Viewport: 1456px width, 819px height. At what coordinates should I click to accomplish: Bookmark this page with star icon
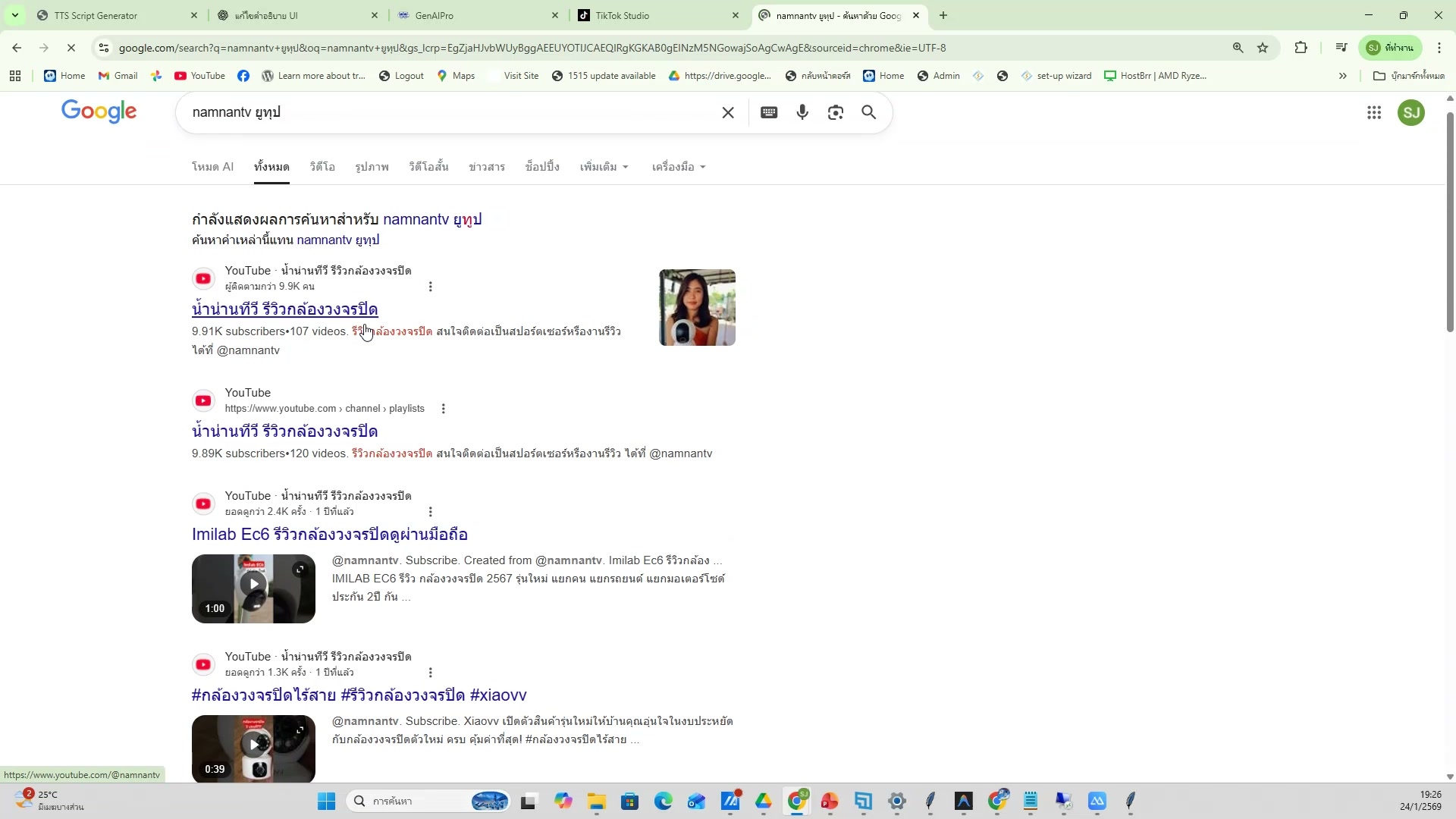(1263, 48)
